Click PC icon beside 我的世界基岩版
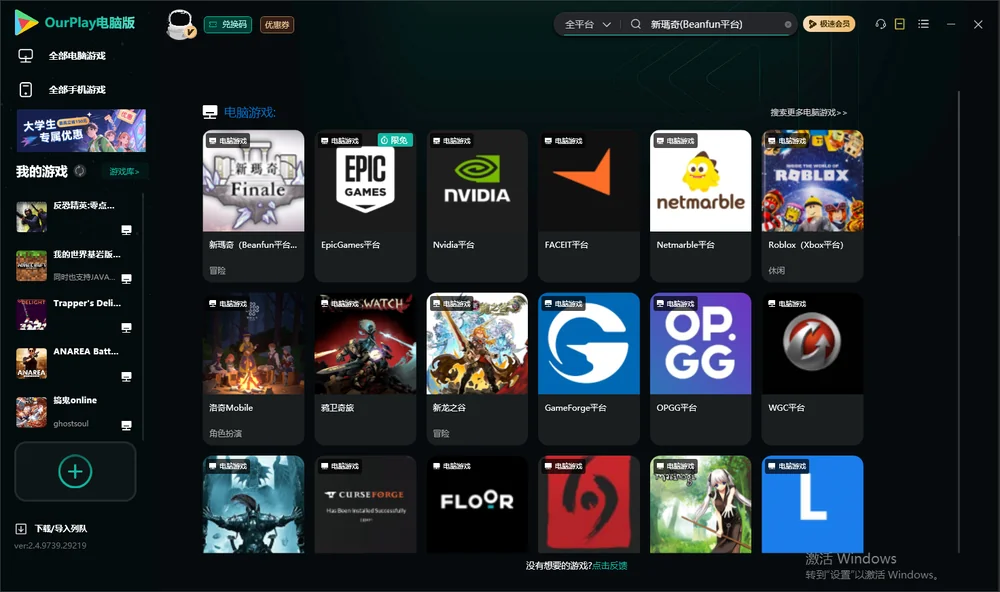Image resolution: width=1000 pixels, height=592 pixels. click(x=126, y=279)
